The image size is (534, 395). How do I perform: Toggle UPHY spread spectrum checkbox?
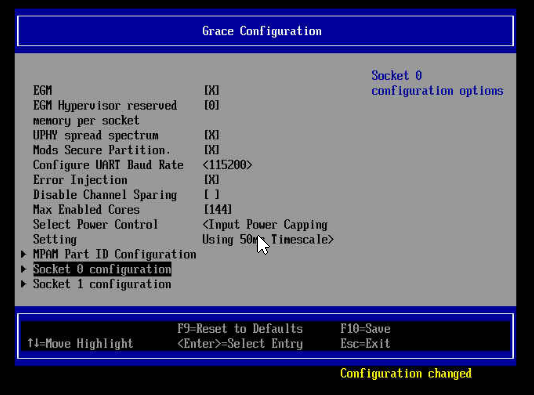point(211,135)
